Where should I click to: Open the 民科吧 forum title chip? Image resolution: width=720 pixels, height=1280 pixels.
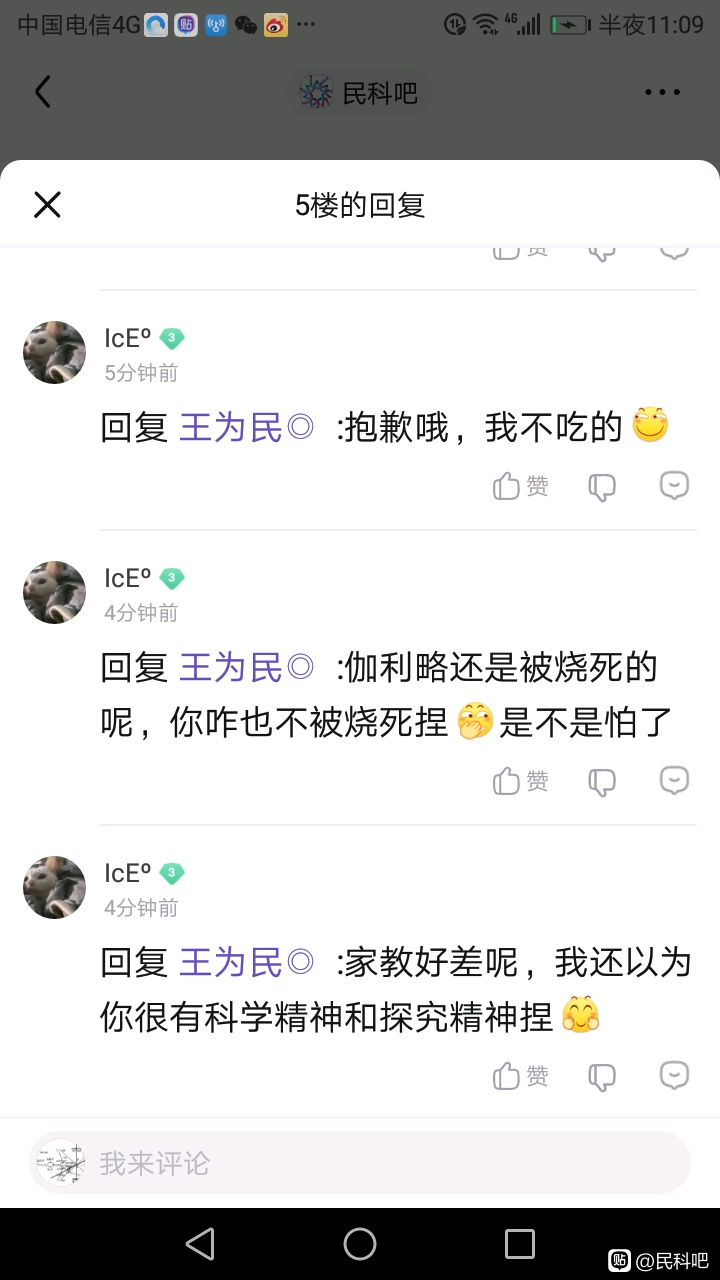(x=360, y=93)
